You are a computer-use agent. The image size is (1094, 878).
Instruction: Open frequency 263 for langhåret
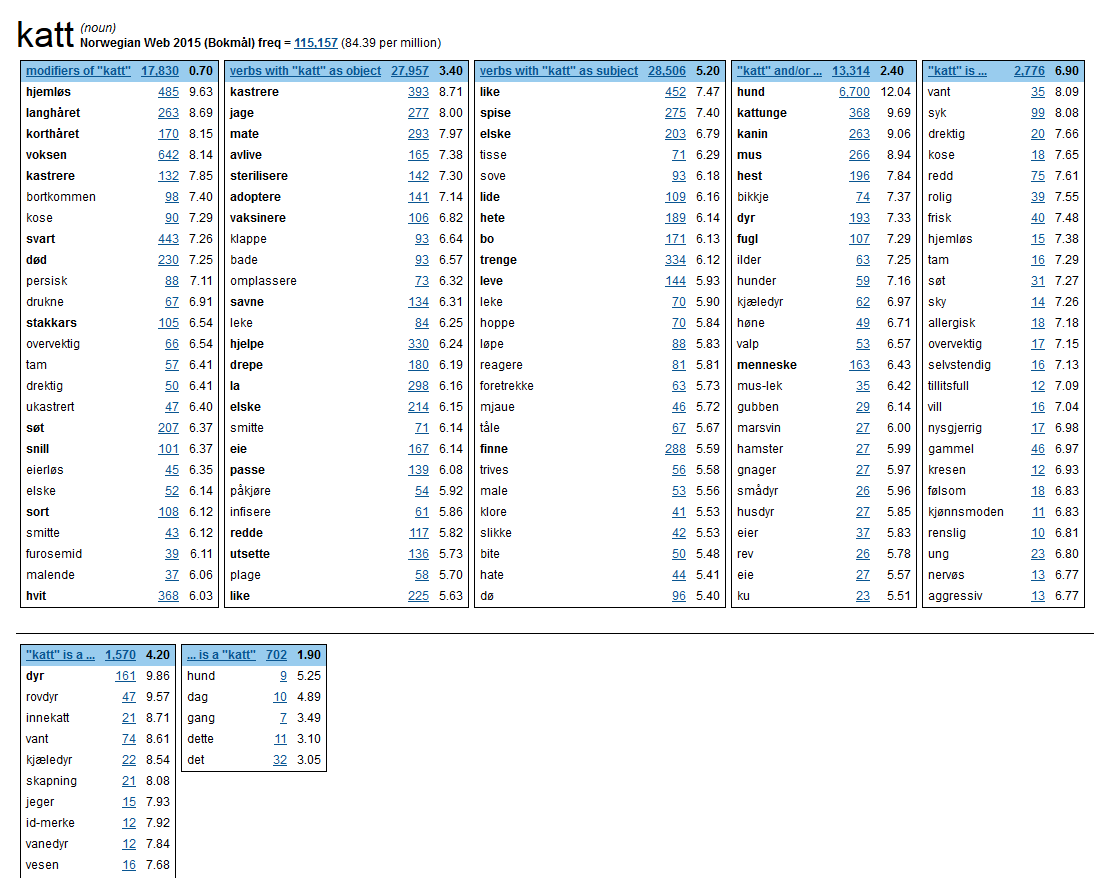pos(168,112)
